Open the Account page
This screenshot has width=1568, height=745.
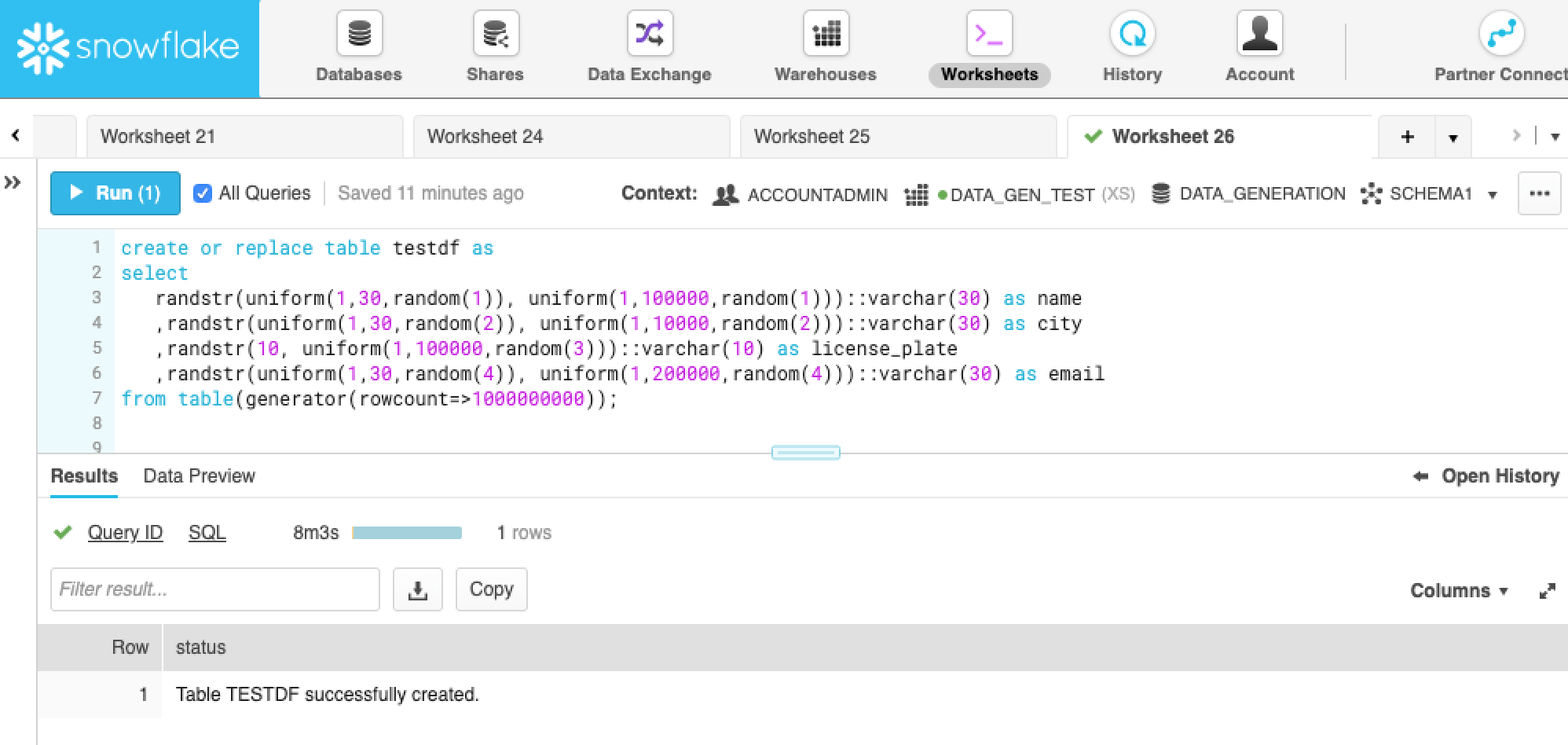click(1259, 35)
